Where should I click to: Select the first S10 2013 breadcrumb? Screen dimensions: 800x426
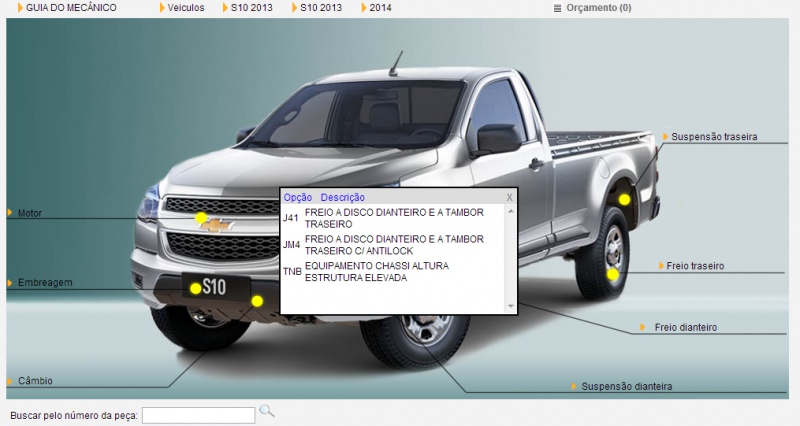pyautogui.click(x=252, y=8)
